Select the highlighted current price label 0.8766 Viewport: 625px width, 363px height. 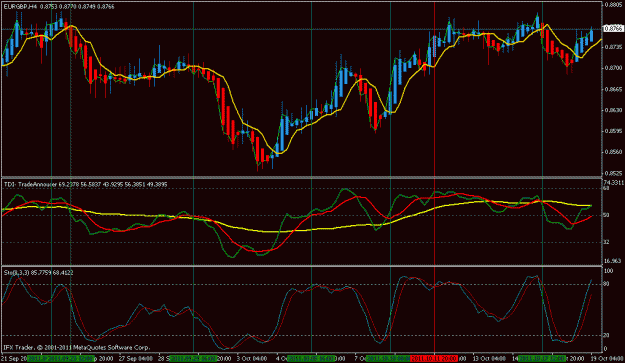coord(613,29)
